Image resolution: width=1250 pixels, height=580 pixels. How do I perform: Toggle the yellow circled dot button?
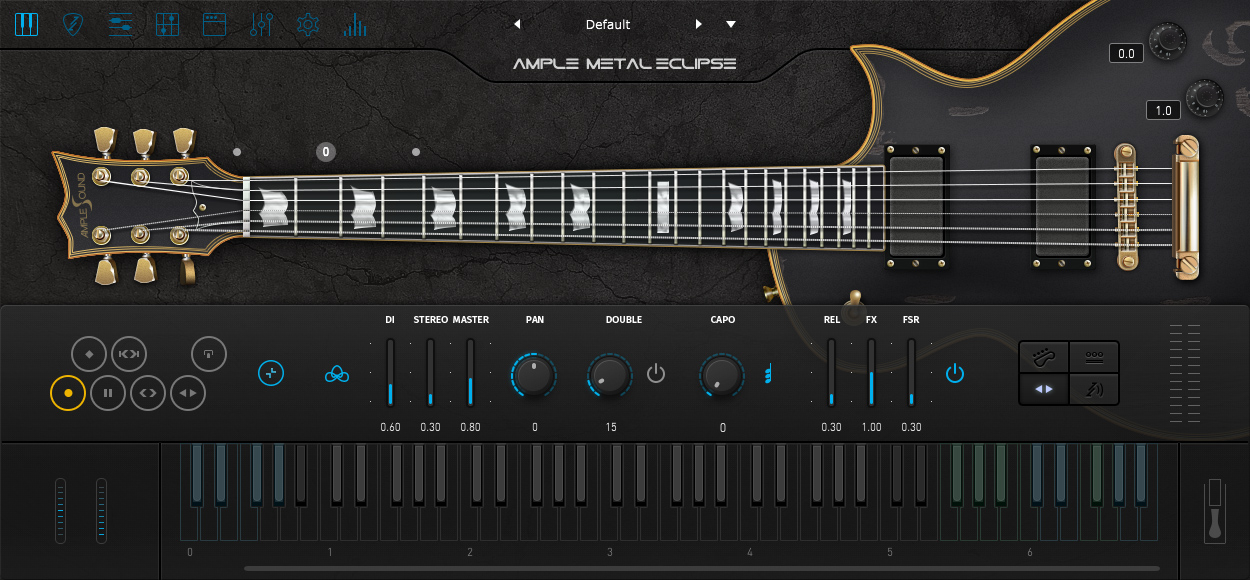pyautogui.click(x=68, y=393)
